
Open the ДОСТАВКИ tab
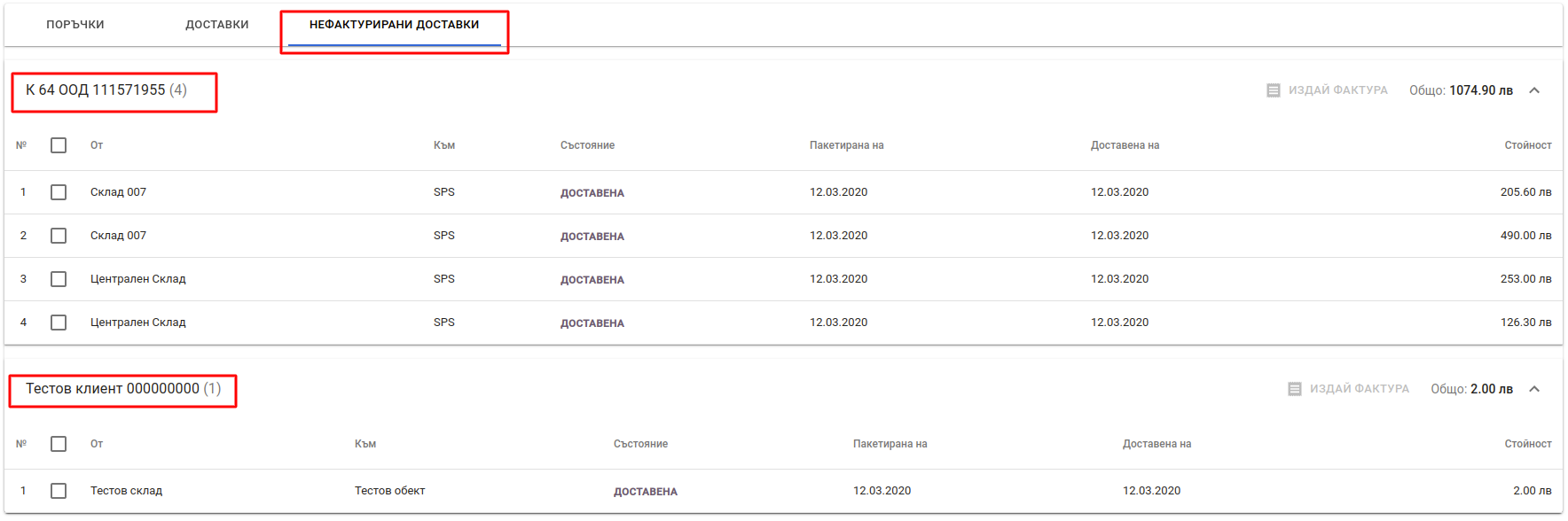pos(217,25)
